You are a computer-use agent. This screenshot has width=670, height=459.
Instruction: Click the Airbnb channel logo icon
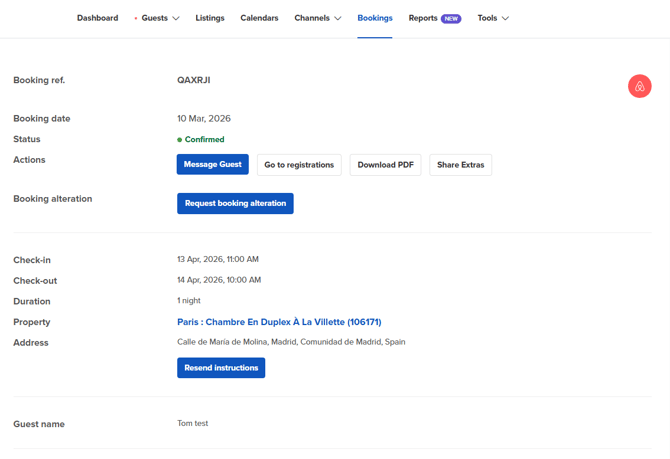pyautogui.click(x=639, y=87)
